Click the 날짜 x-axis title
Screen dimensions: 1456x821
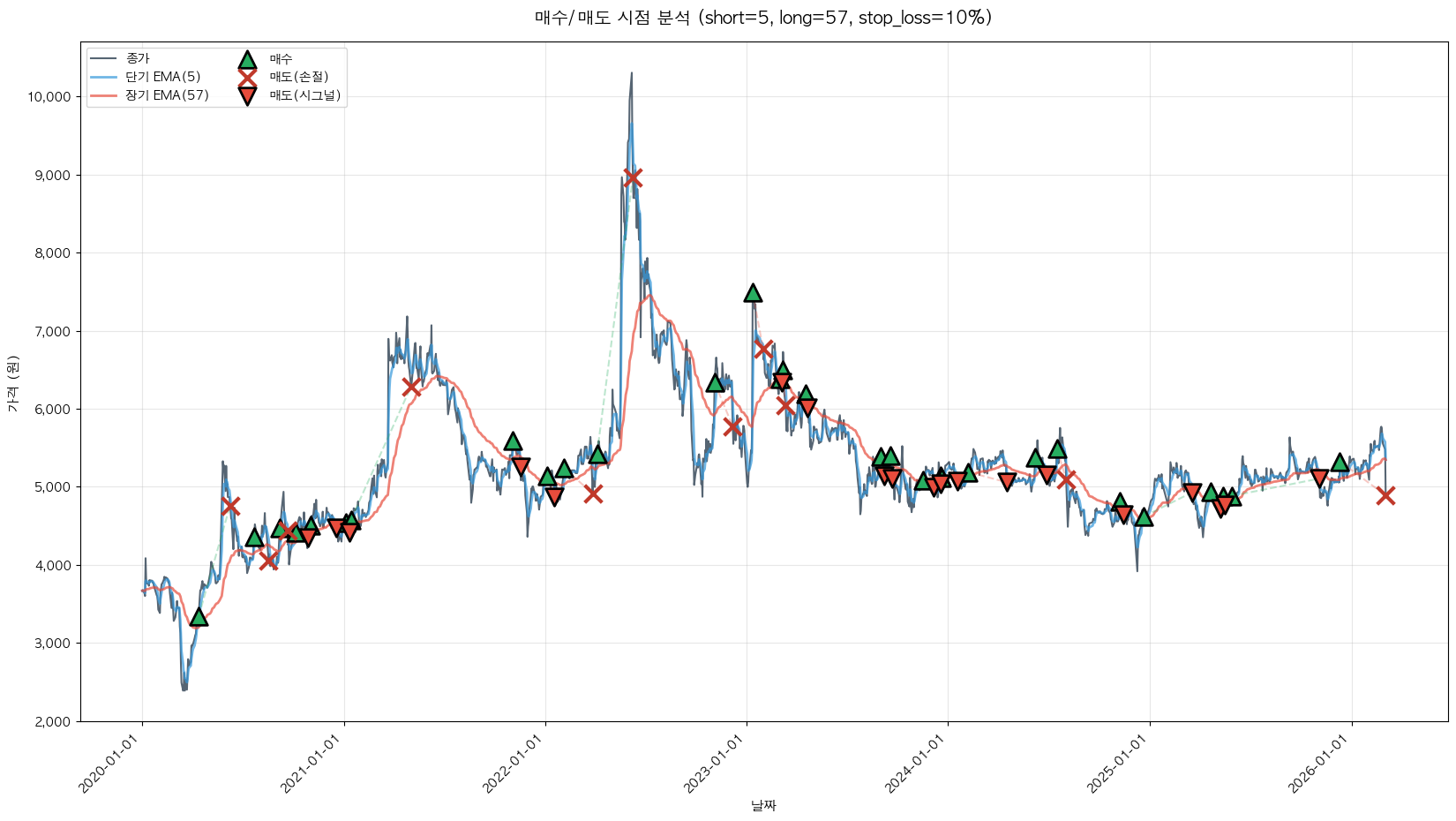[x=763, y=805]
